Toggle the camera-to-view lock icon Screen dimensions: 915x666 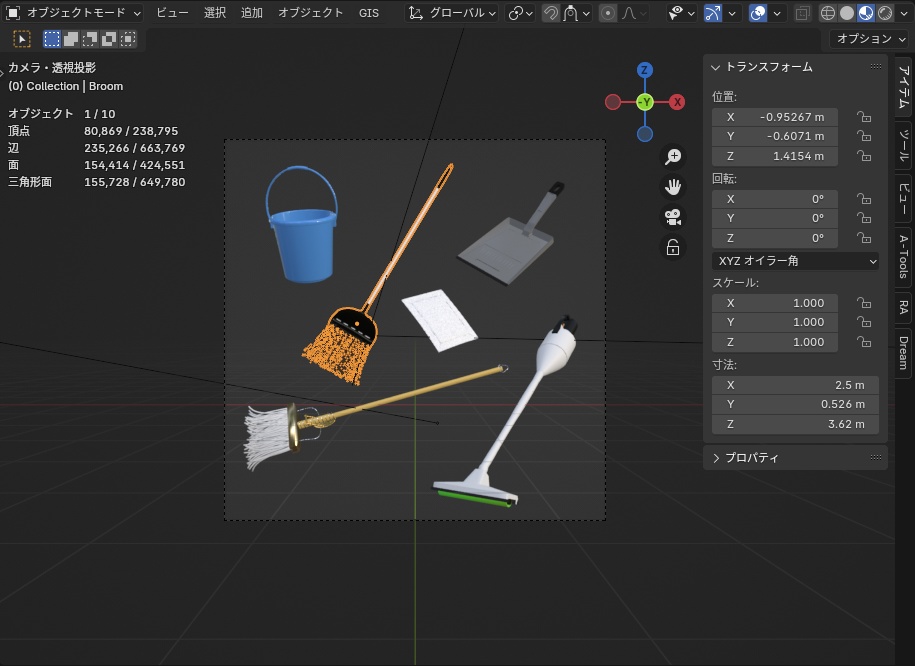[673, 247]
